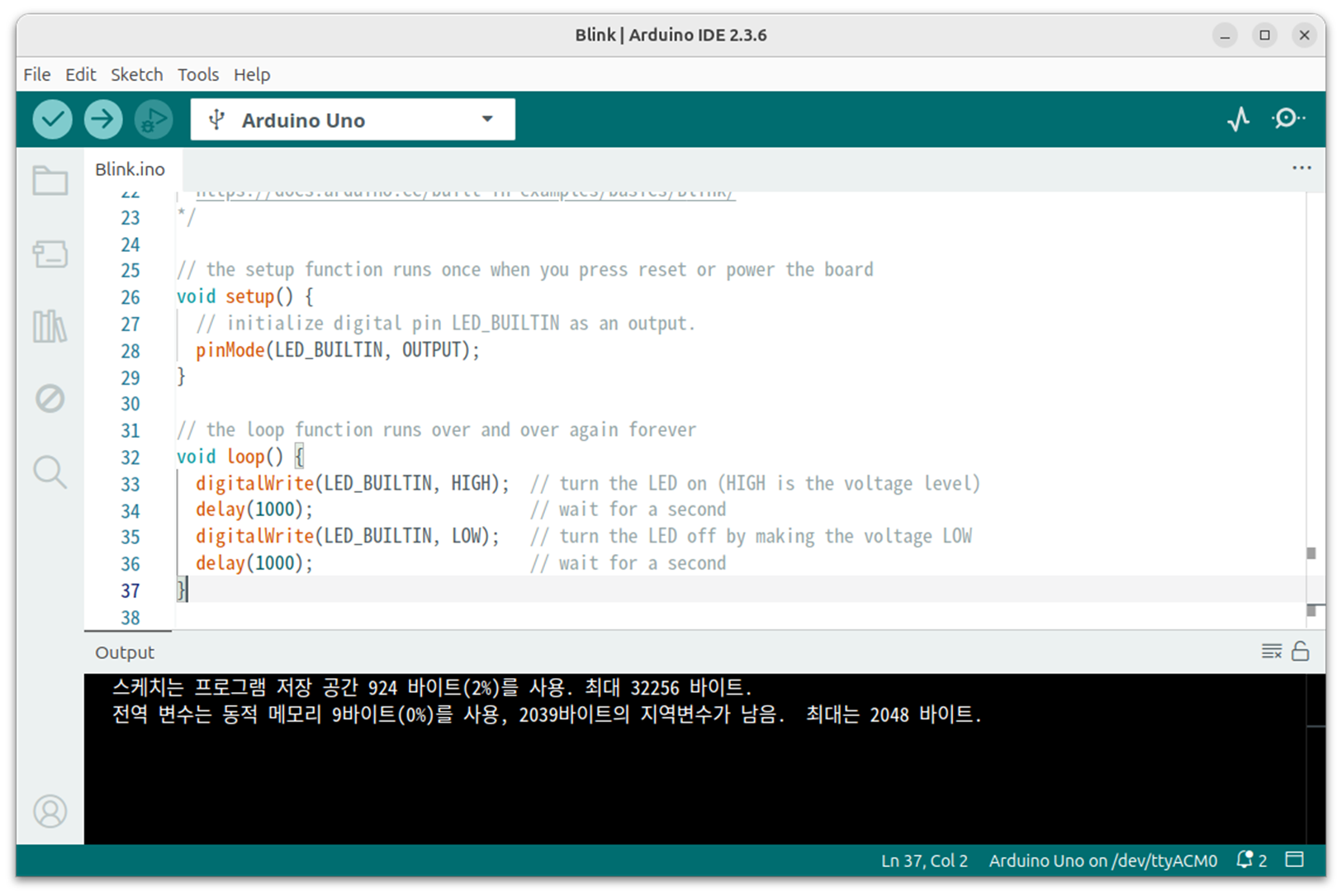Open notifications bell in status bar
The width and height of the screenshot is (1342, 896).
point(1251,860)
